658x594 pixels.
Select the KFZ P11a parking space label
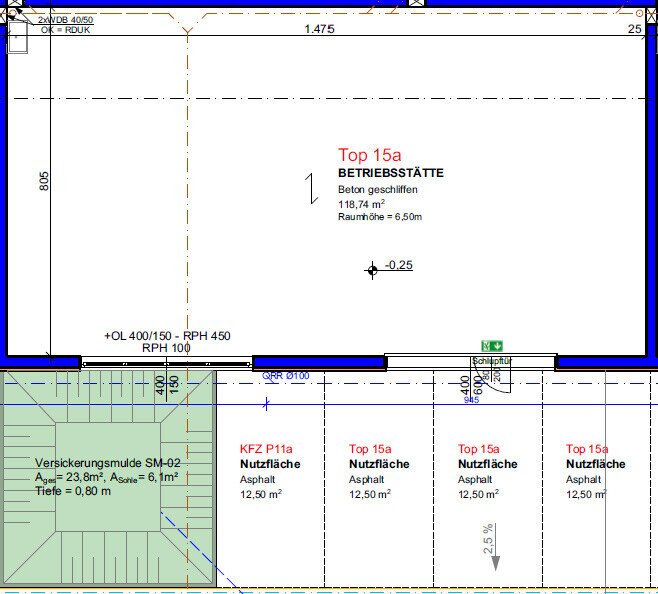pyautogui.click(x=268, y=449)
